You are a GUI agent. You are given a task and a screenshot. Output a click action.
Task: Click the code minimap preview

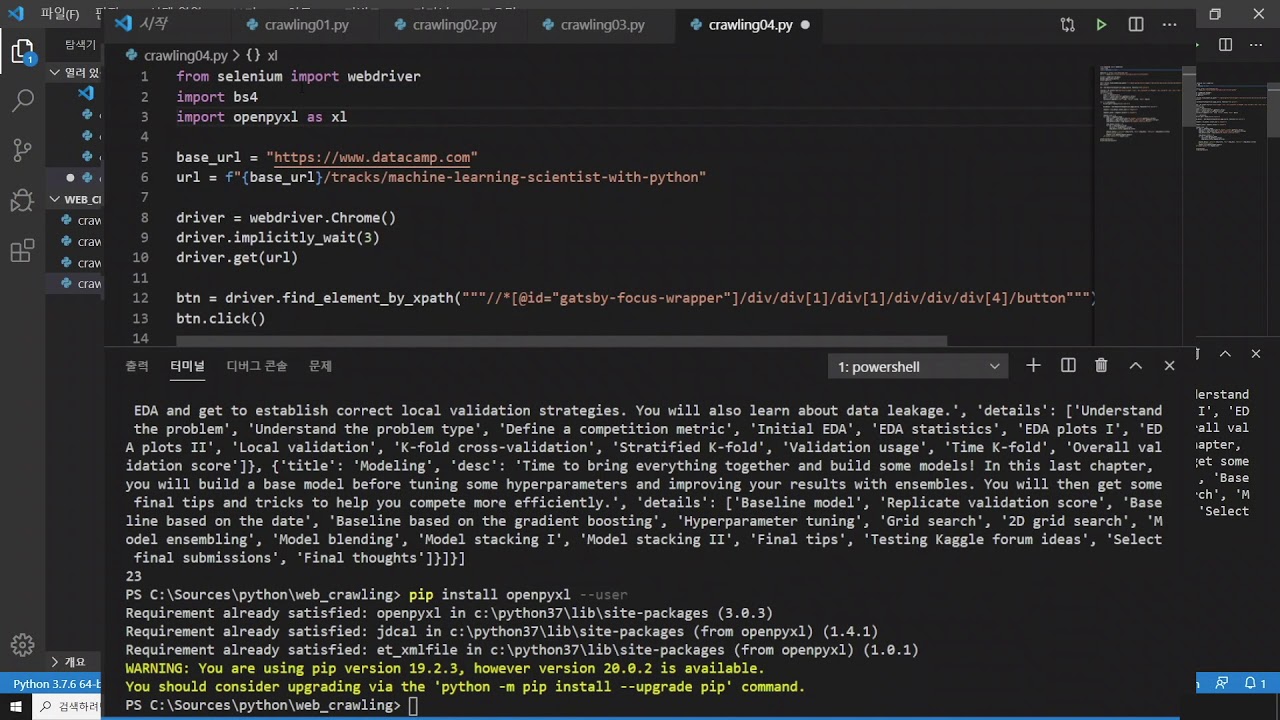click(1137, 105)
